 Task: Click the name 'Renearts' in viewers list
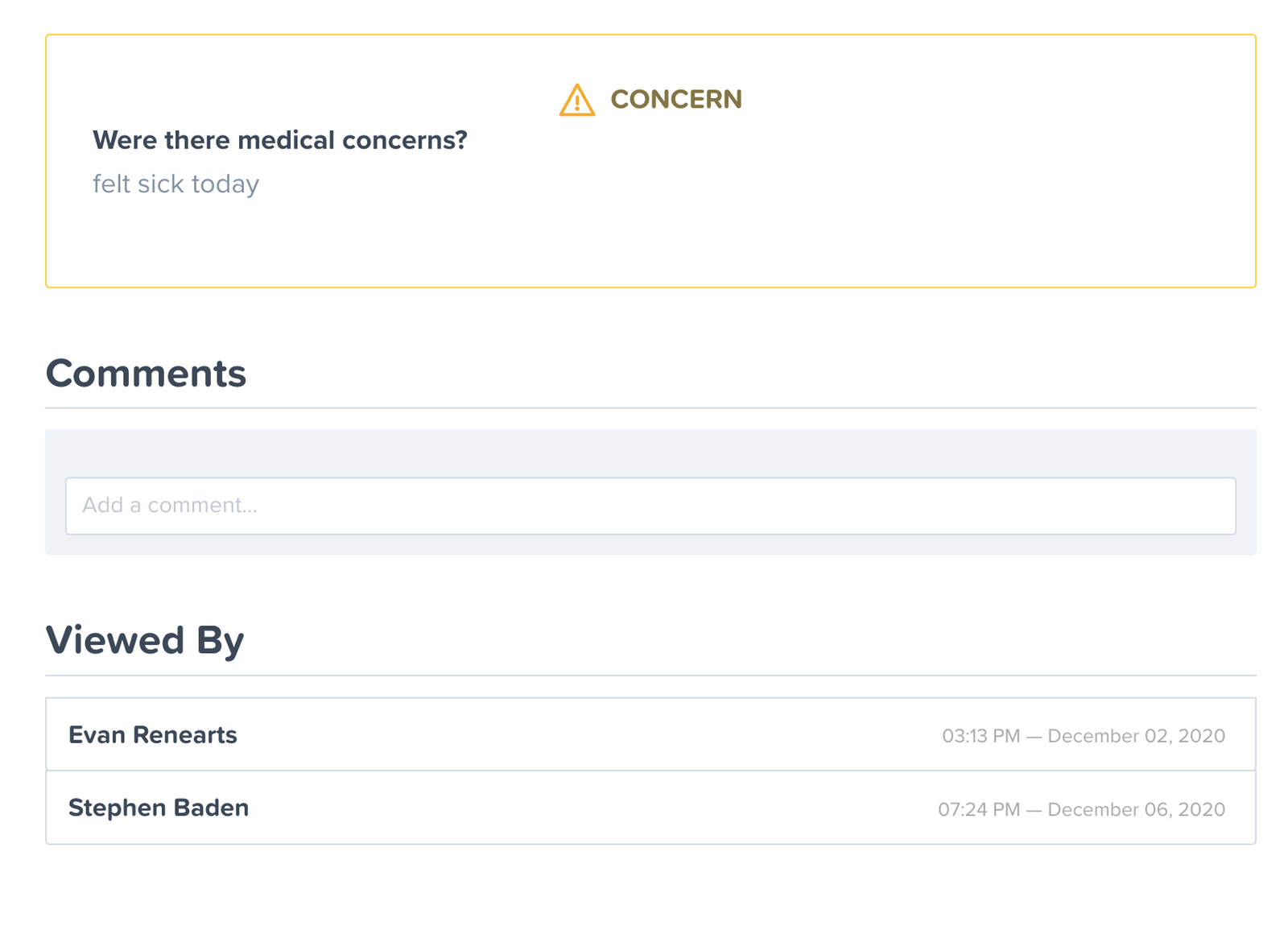[x=184, y=735]
